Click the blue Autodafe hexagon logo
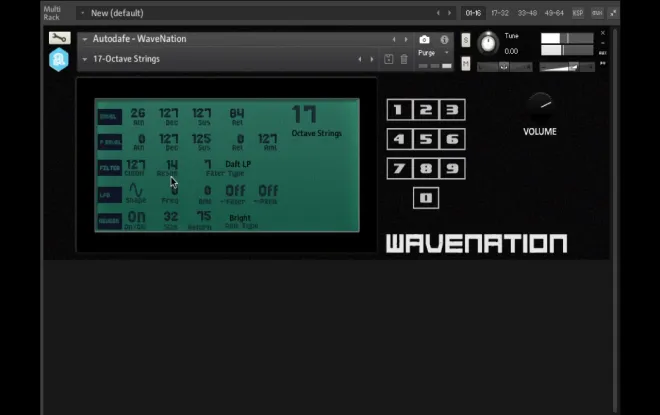Viewport: 660px width, 415px height. click(59, 59)
